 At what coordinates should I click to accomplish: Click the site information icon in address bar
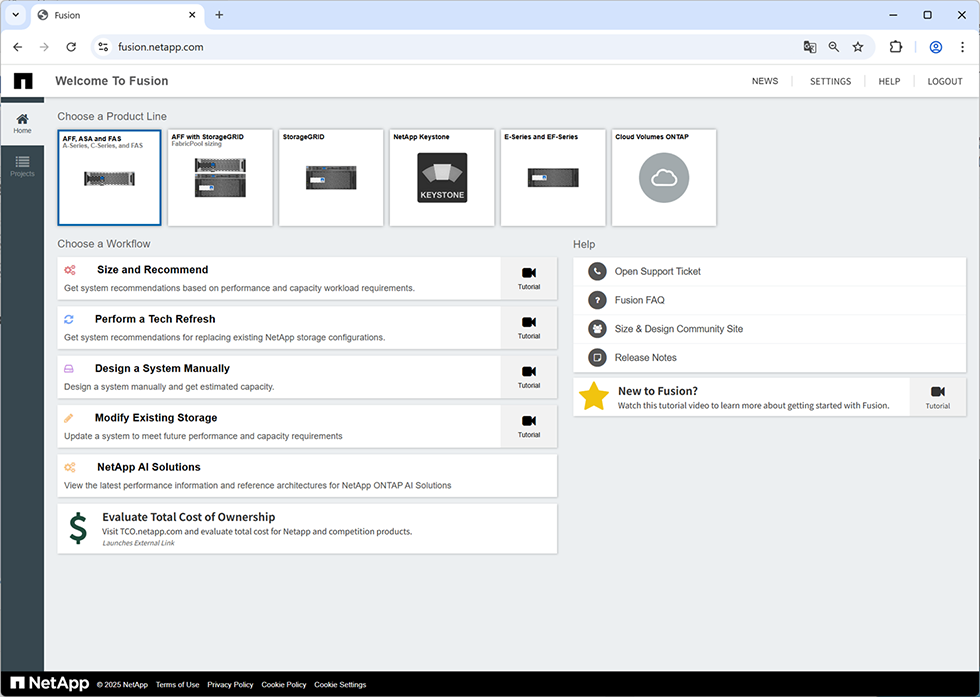[104, 47]
